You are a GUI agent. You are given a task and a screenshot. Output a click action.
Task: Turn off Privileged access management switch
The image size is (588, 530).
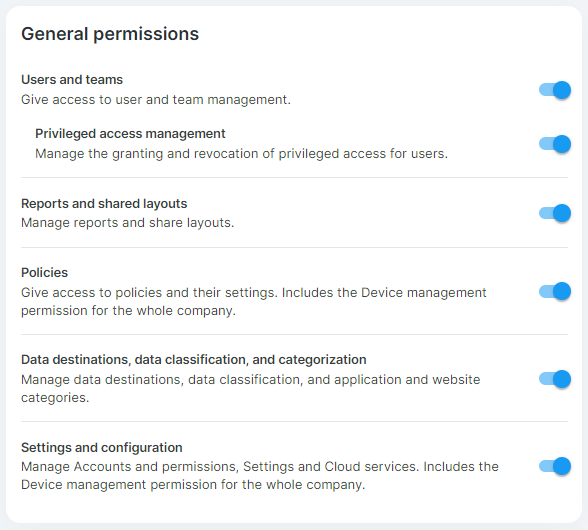click(x=555, y=144)
